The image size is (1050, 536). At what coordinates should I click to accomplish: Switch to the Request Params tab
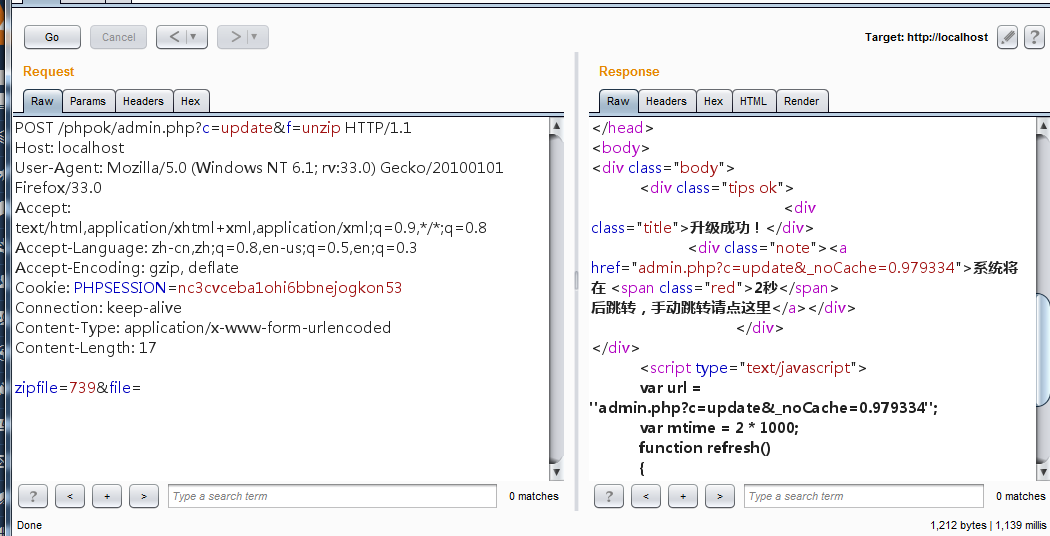pyautogui.click(x=88, y=101)
